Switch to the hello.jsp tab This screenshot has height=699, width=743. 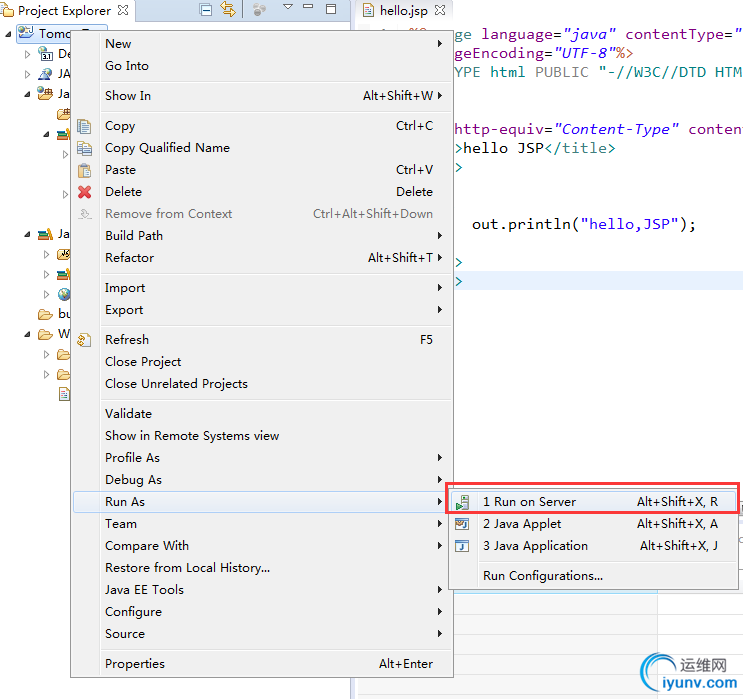(403, 10)
